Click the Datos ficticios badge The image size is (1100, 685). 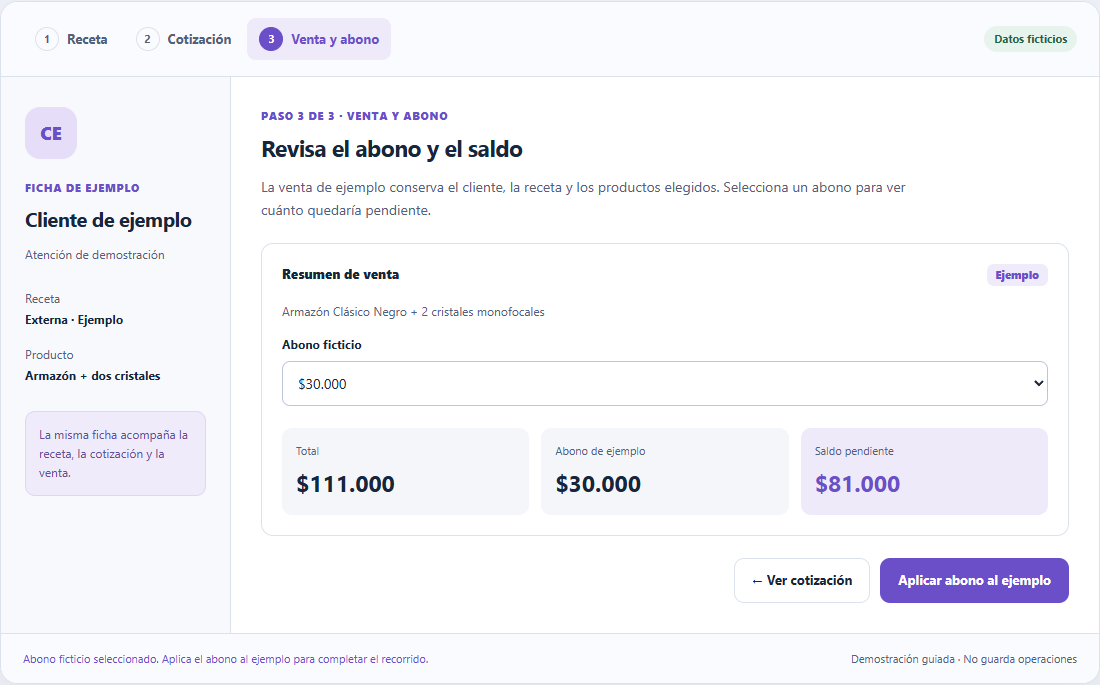pyautogui.click(x=1030, y=39)
